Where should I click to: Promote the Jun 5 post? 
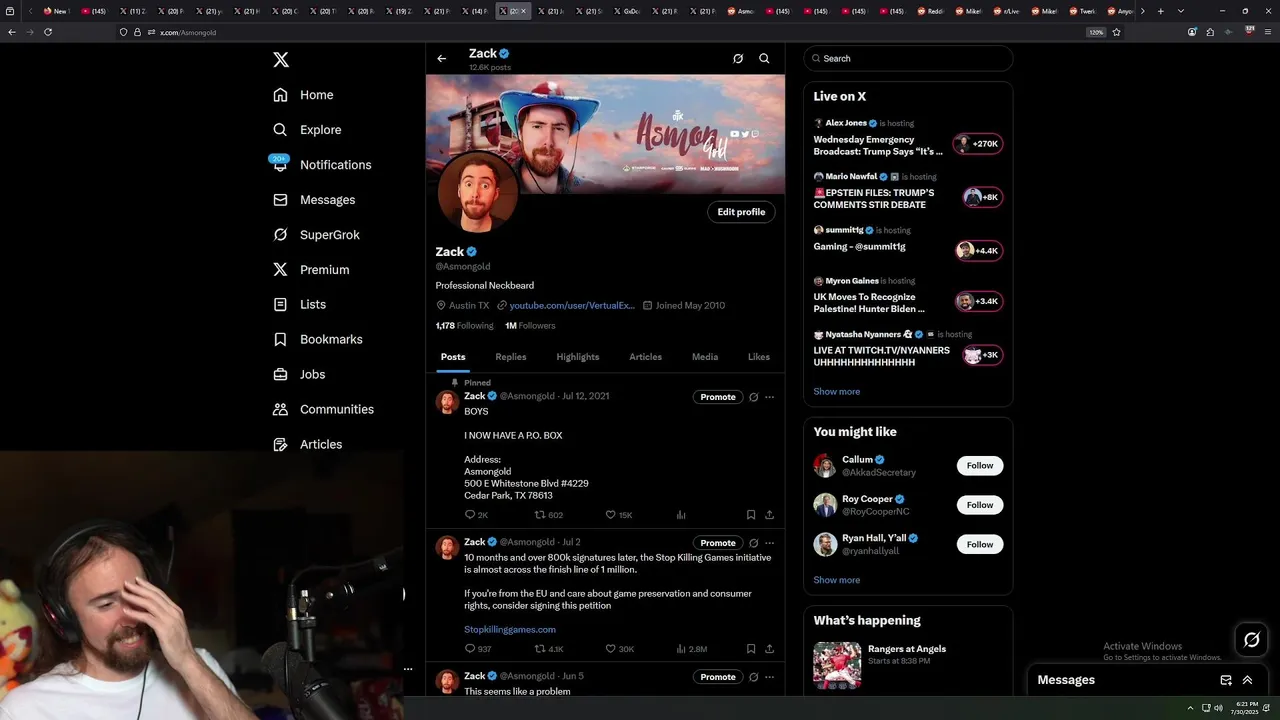(x=718, y=677)
